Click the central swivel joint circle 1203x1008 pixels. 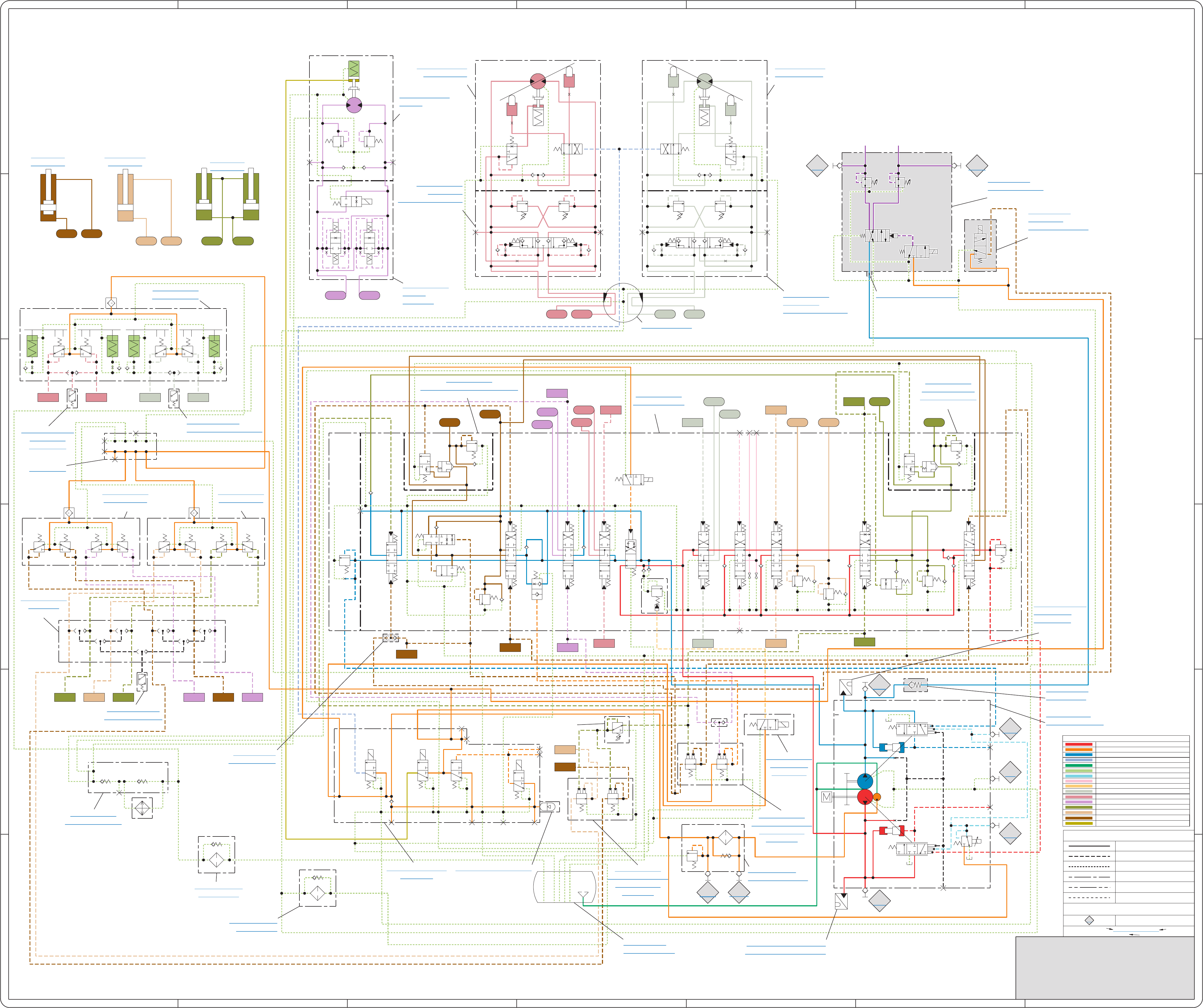coord(623,302)
